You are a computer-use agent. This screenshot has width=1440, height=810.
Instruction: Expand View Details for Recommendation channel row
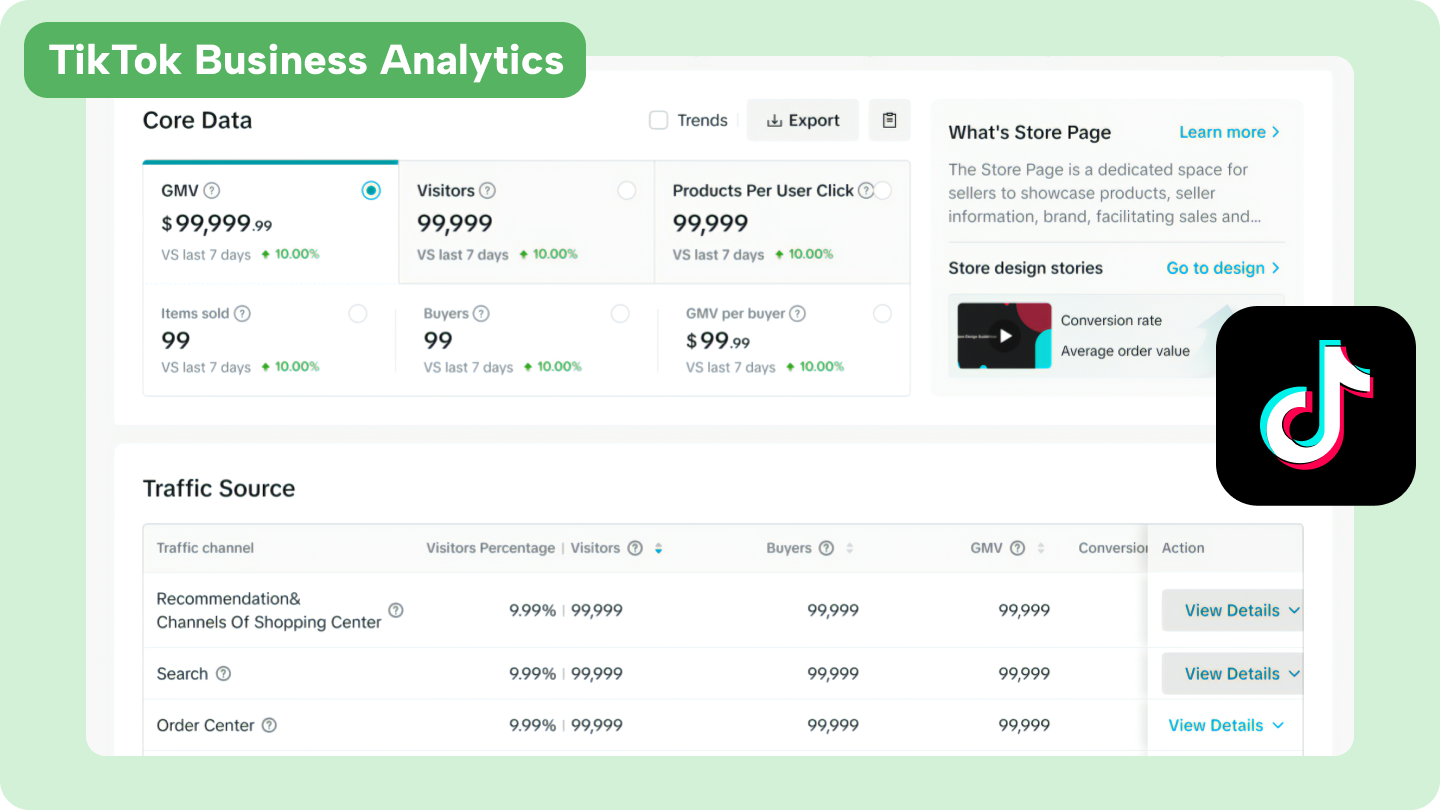1231,610
